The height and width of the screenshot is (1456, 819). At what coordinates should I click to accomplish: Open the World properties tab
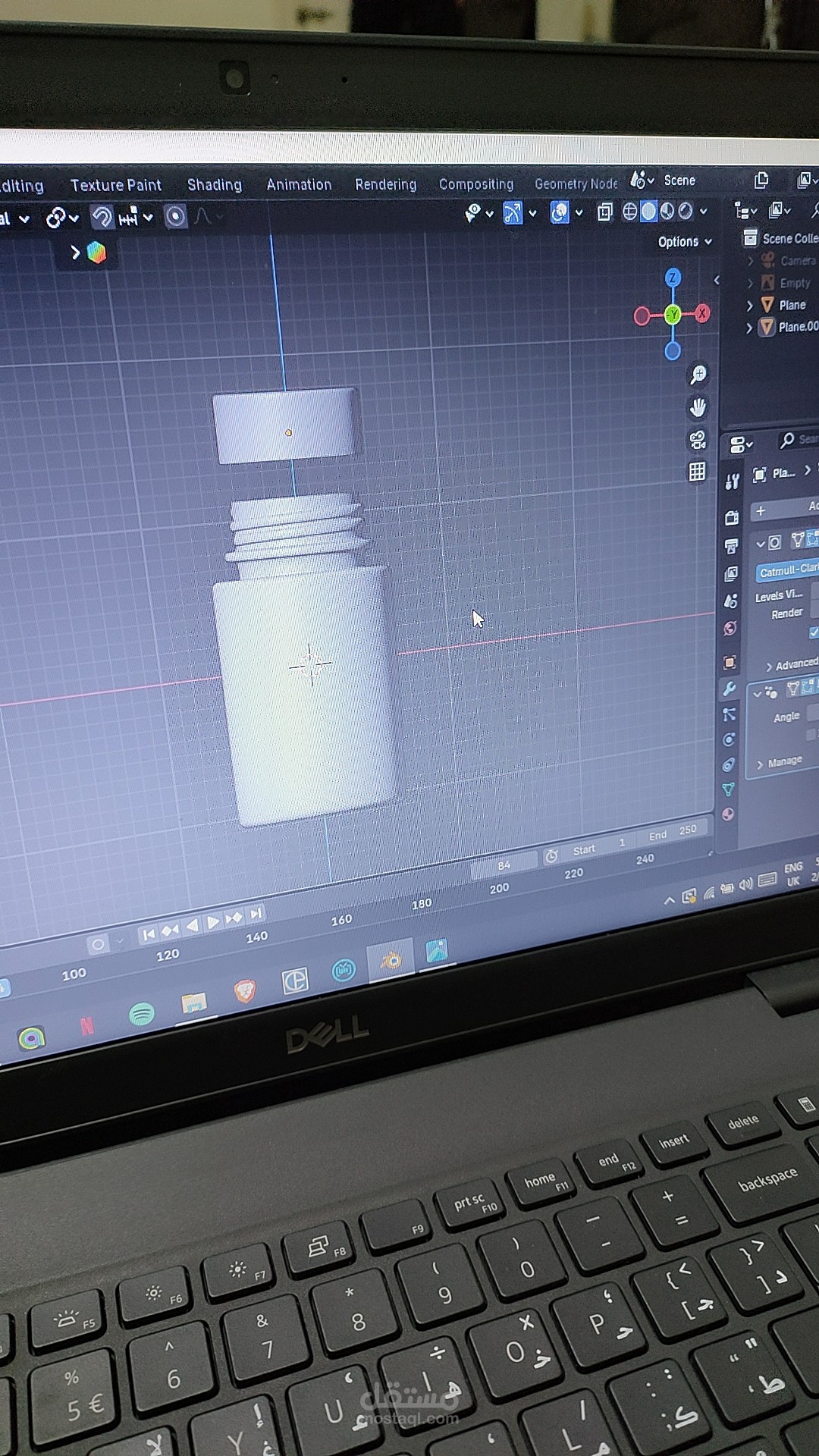[730, 629]
